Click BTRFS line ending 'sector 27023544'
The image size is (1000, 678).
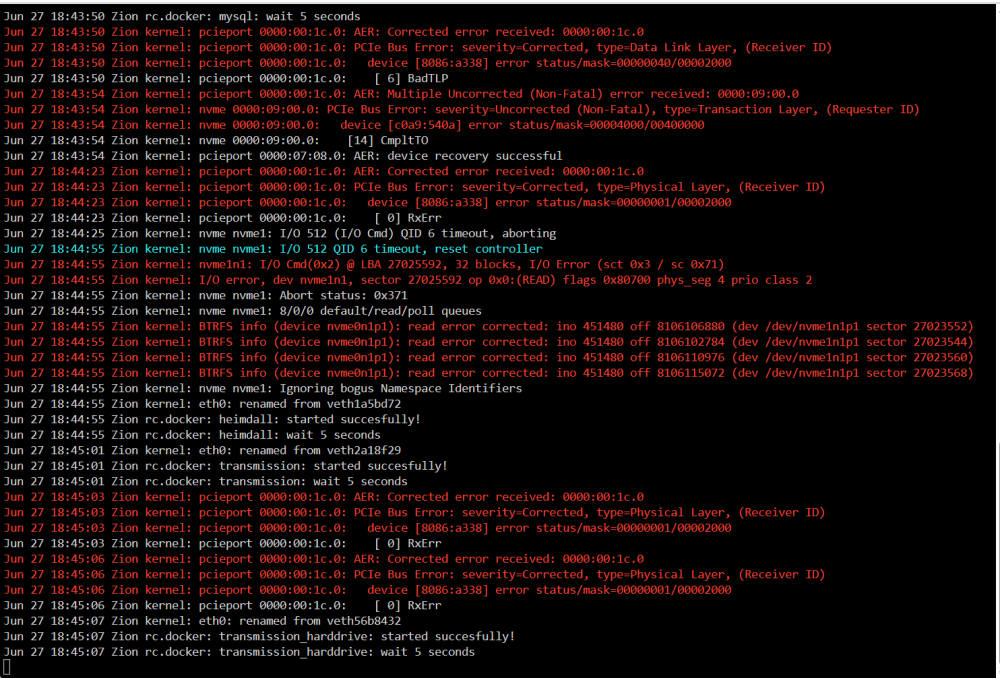[x=489, y=342]
